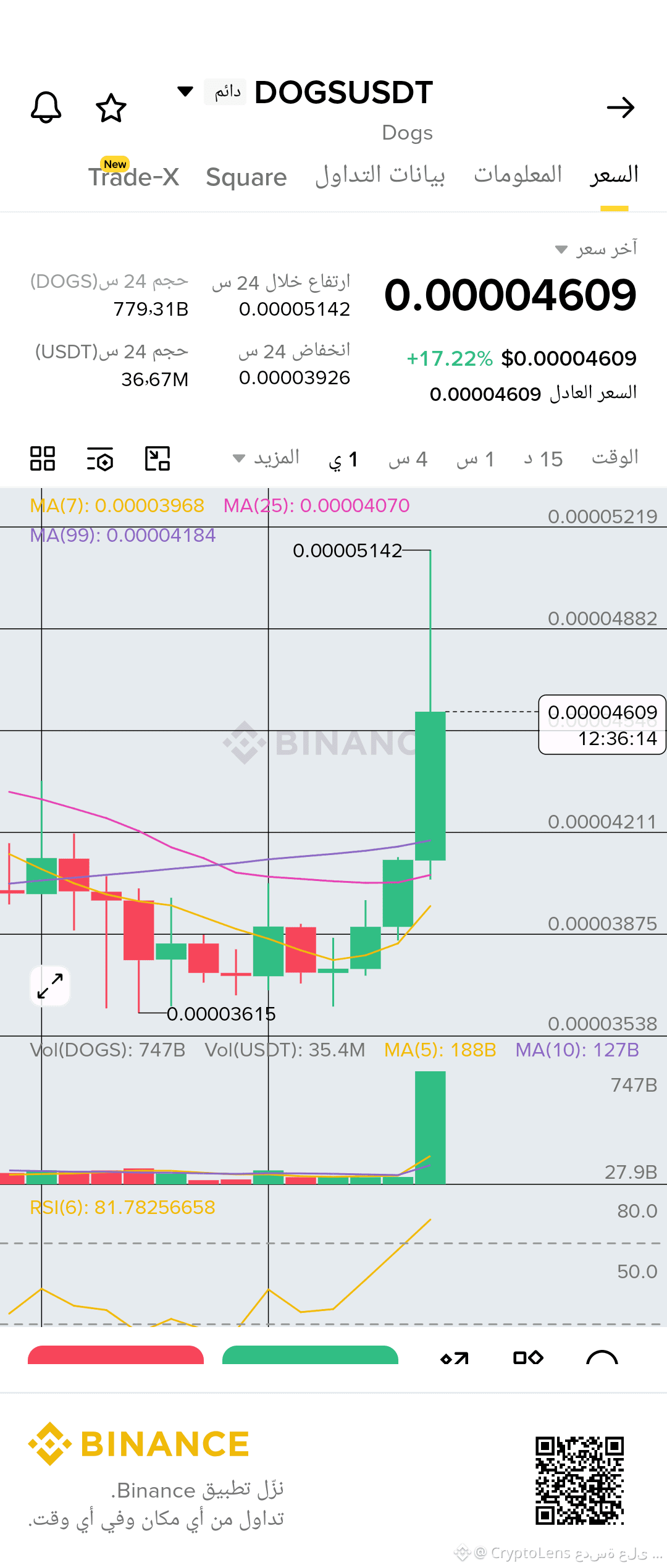
Task: Tap the DOGSUSDT pair title
Action: point(343,93)
